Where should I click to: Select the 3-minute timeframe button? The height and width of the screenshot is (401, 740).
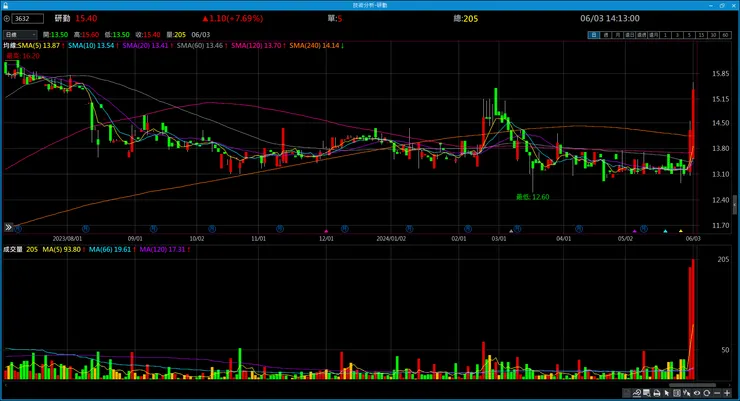click(x=678, y=35)
